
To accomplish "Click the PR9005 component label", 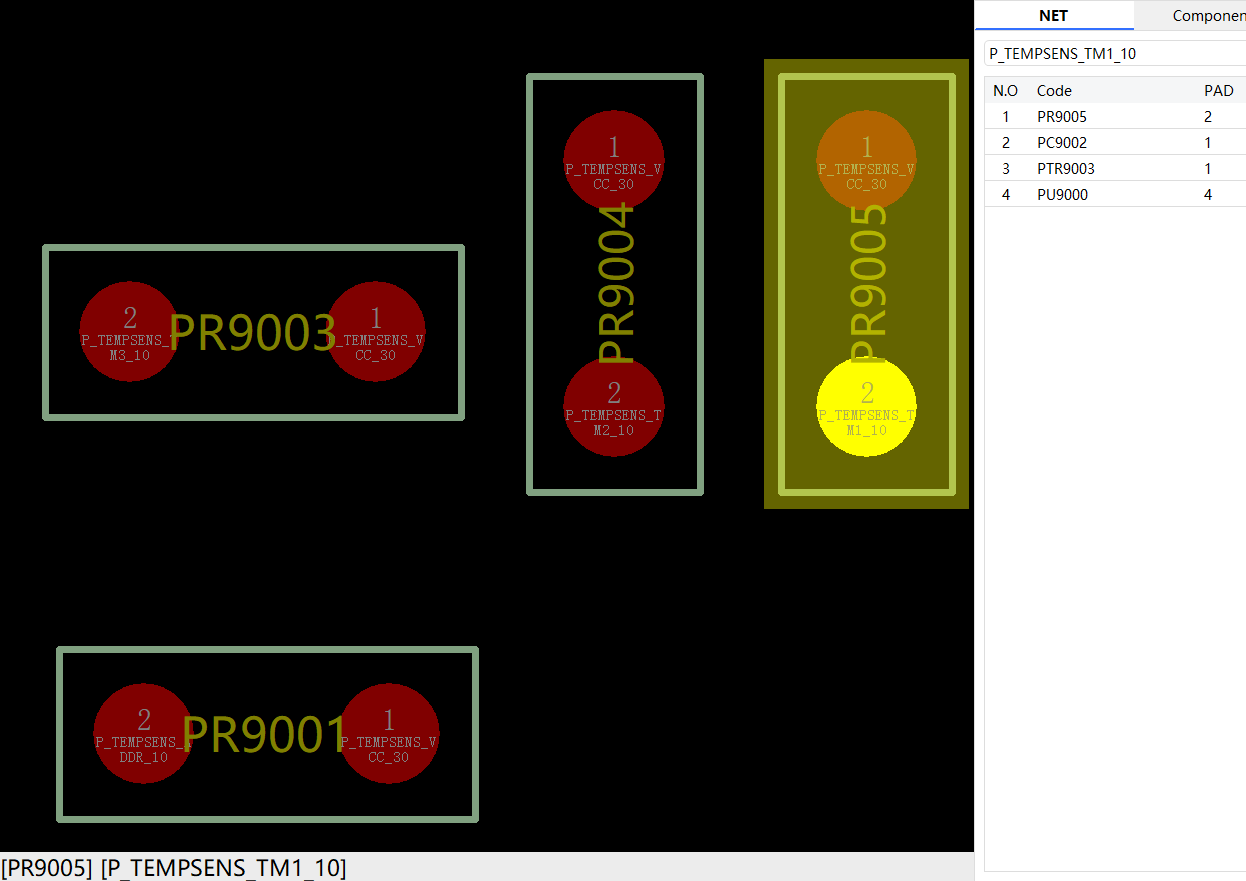I will point(868,283).
